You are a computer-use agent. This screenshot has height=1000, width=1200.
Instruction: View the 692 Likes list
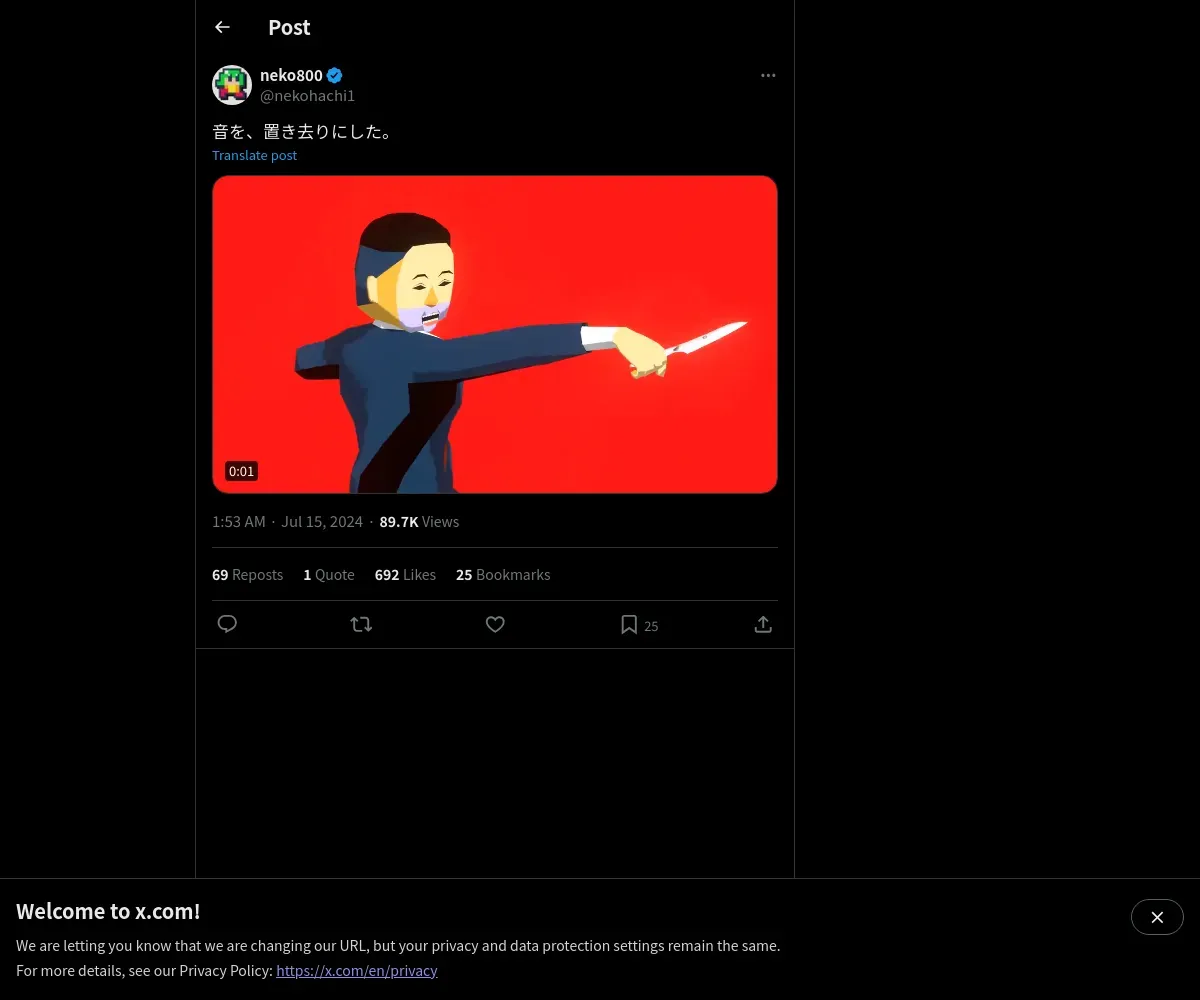click(405, 575)
